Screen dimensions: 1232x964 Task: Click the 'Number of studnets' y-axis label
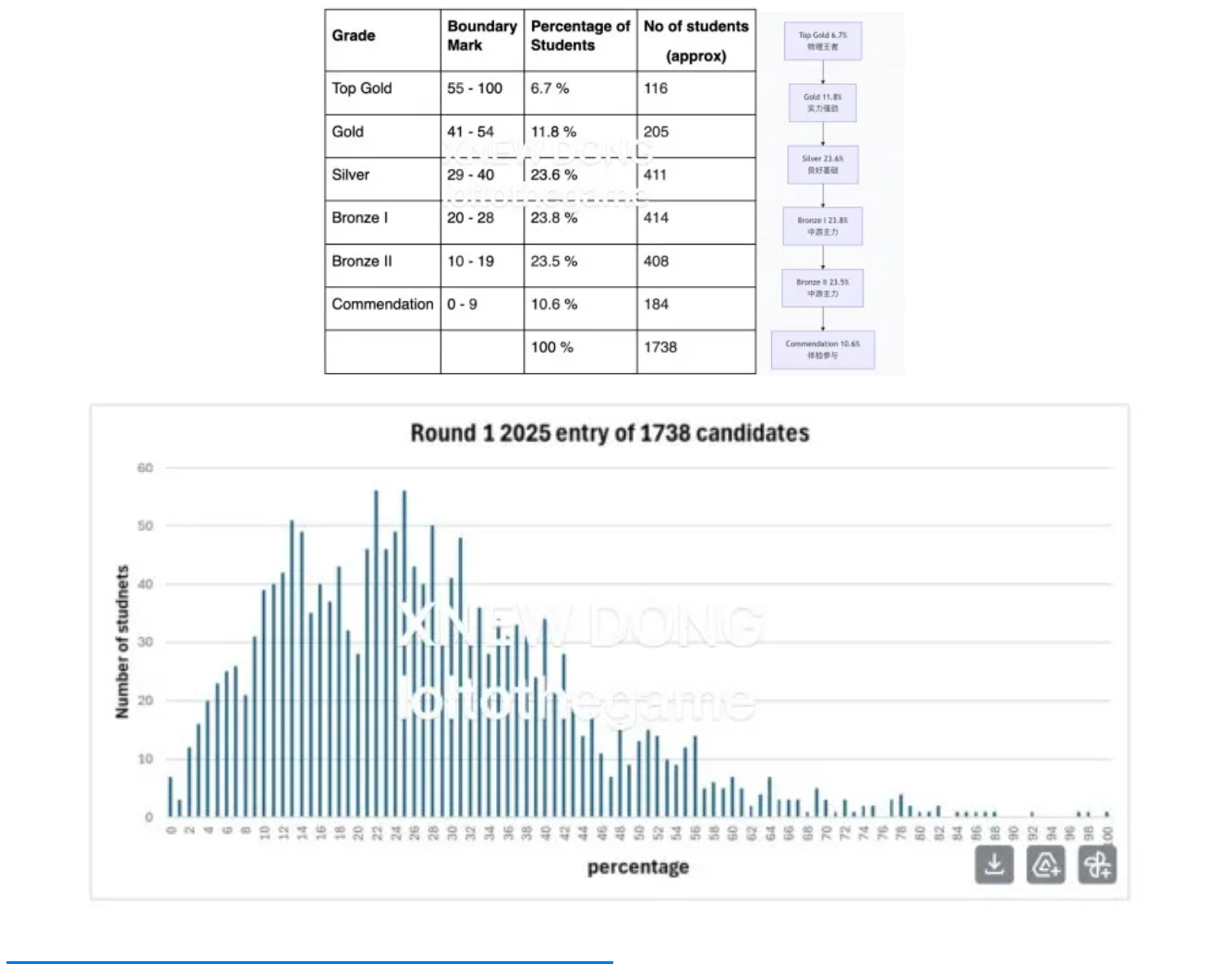coord(122,642)
